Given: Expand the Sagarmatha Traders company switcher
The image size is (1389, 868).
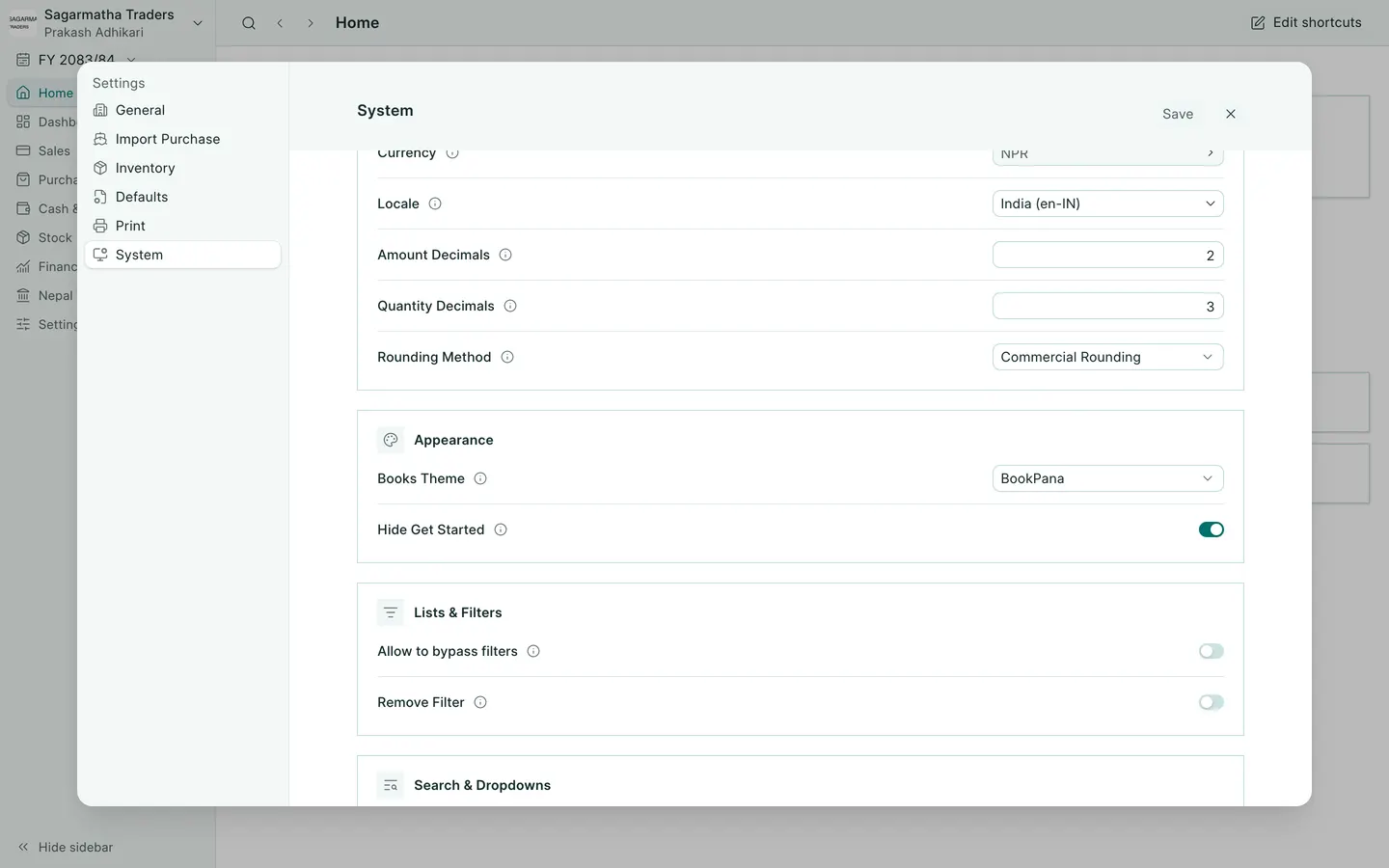Looking at the screenshot, I should [198, 23].
